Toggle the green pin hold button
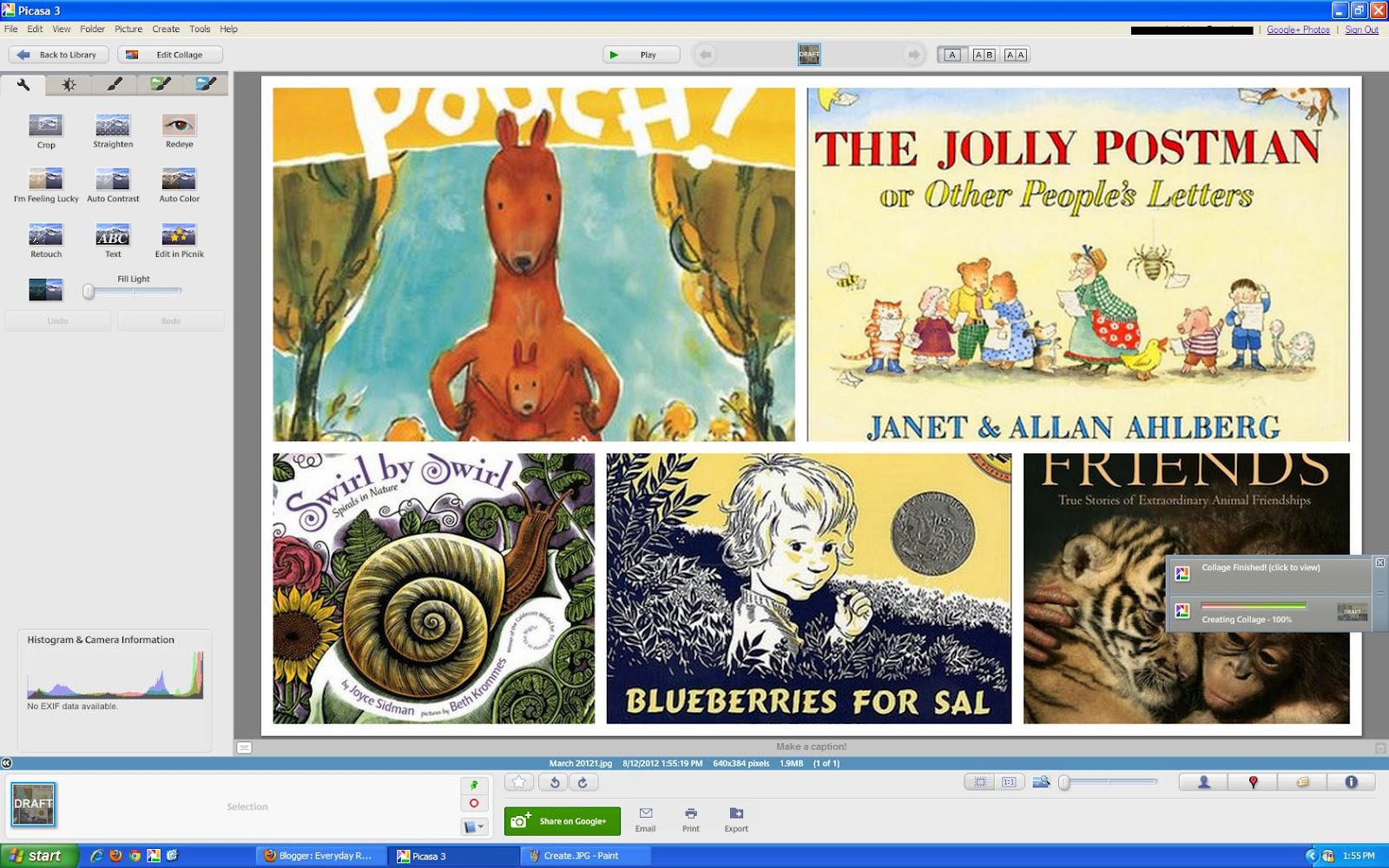 point(474,785)
